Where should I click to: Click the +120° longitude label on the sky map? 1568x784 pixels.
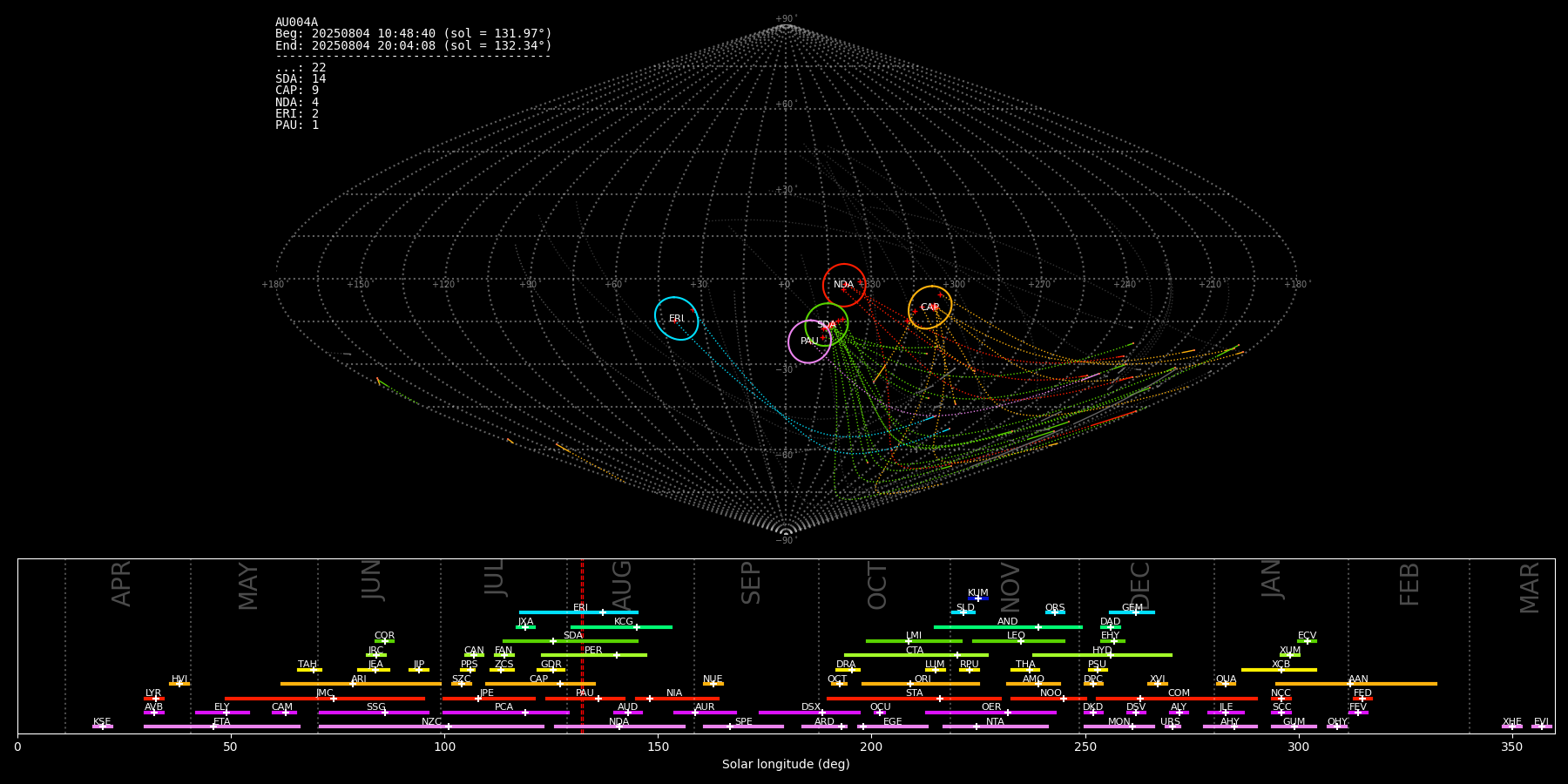[x=443, y=285]
